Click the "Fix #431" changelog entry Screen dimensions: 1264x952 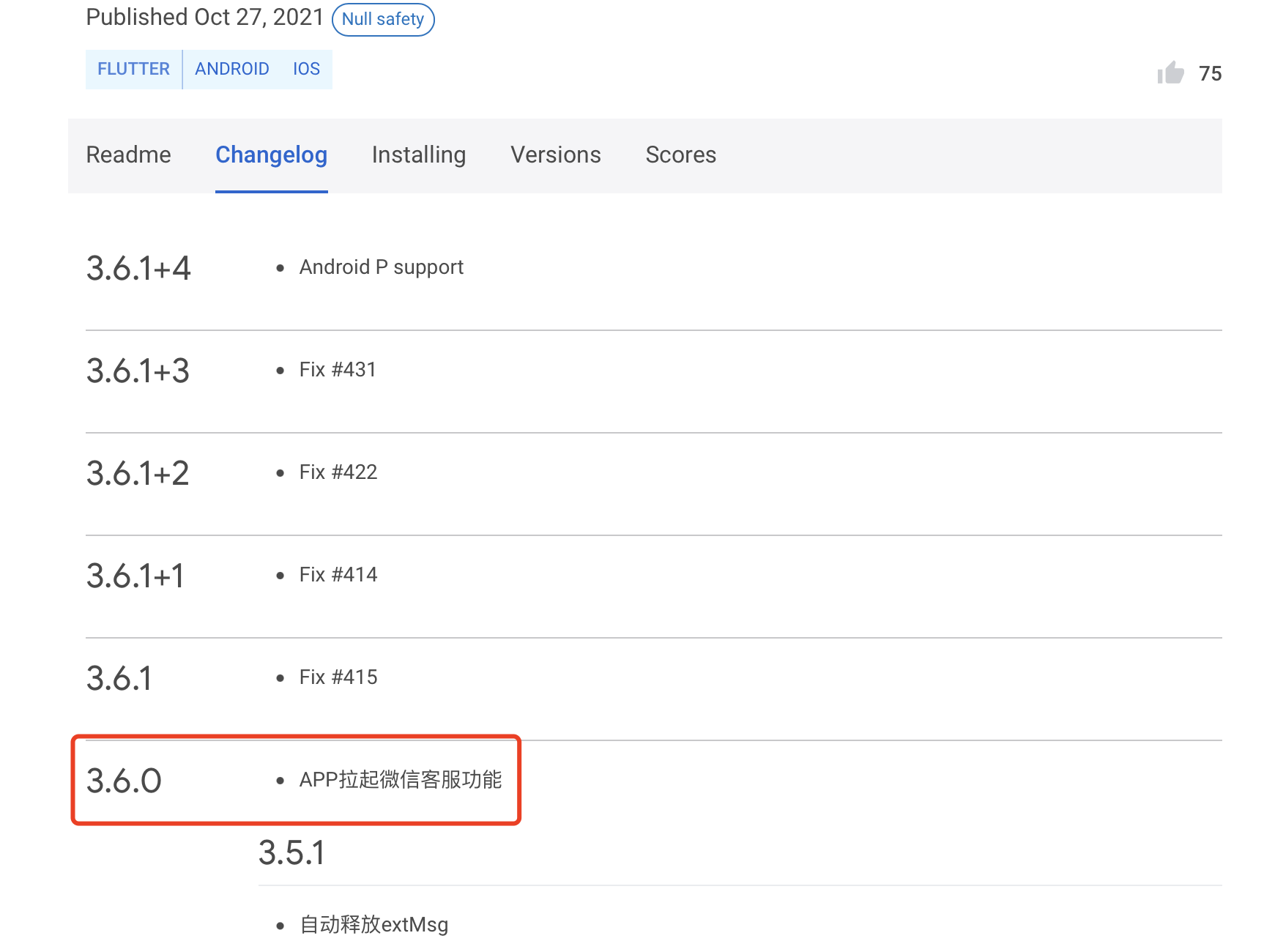point(338,370)
